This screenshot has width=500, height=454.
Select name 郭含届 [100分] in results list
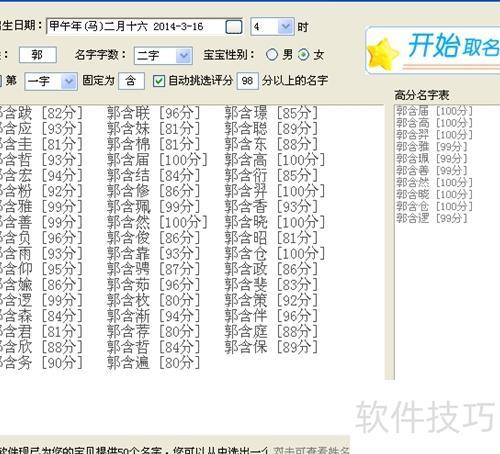point(157,160)
